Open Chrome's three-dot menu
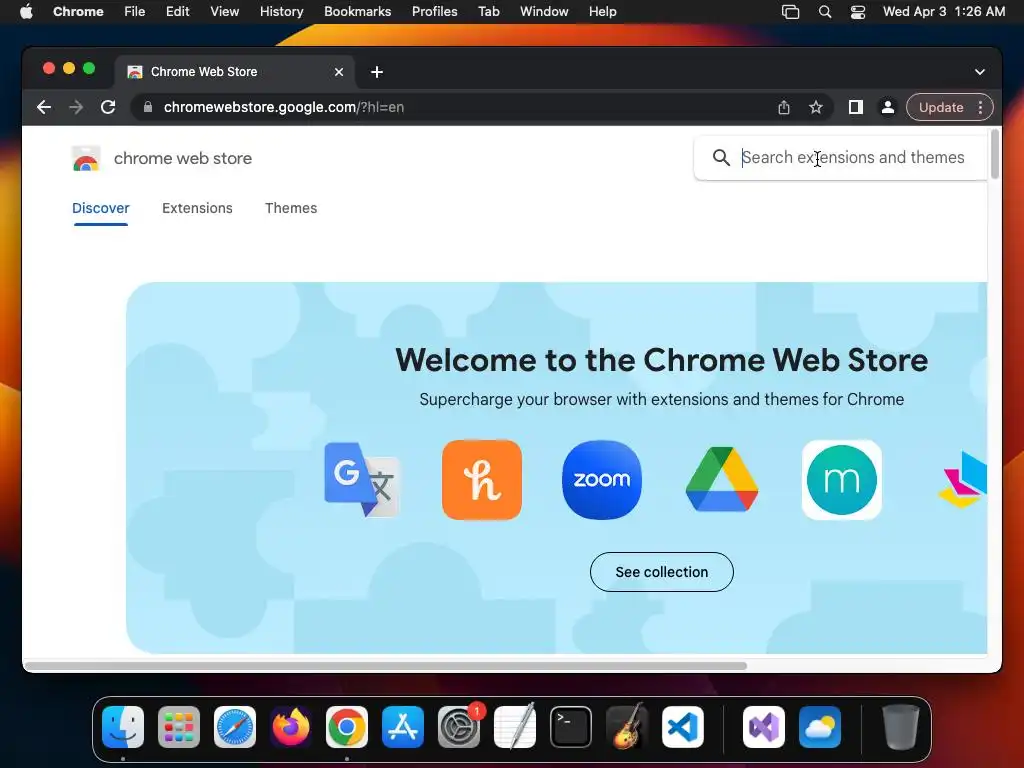 [x=980, y=107]
